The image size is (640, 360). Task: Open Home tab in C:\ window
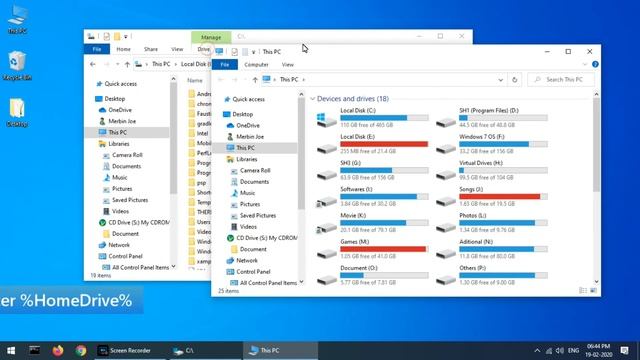point(124,49)
